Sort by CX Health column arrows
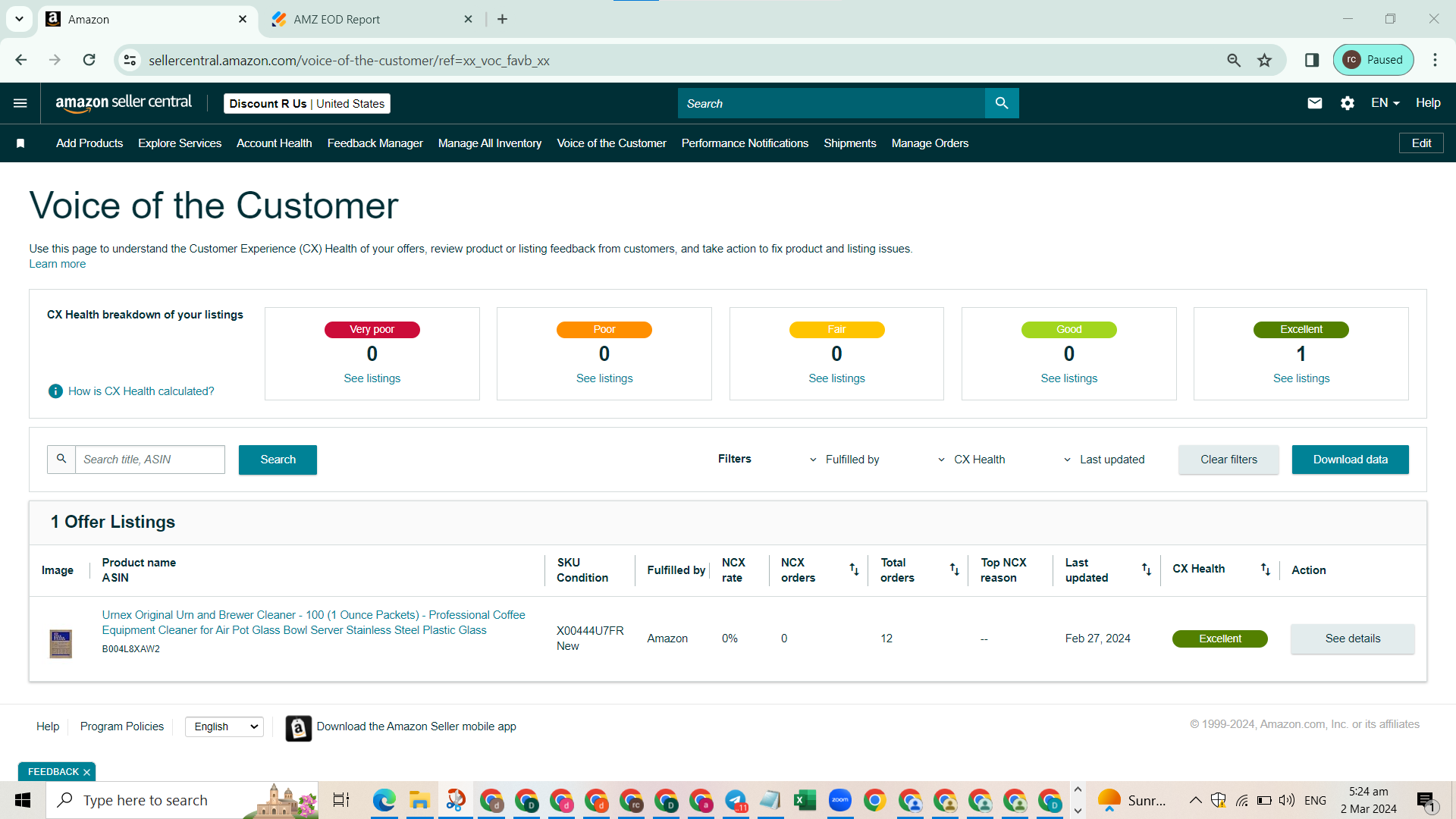This screenshot has height=819, width=1456. click(1266, 570)
